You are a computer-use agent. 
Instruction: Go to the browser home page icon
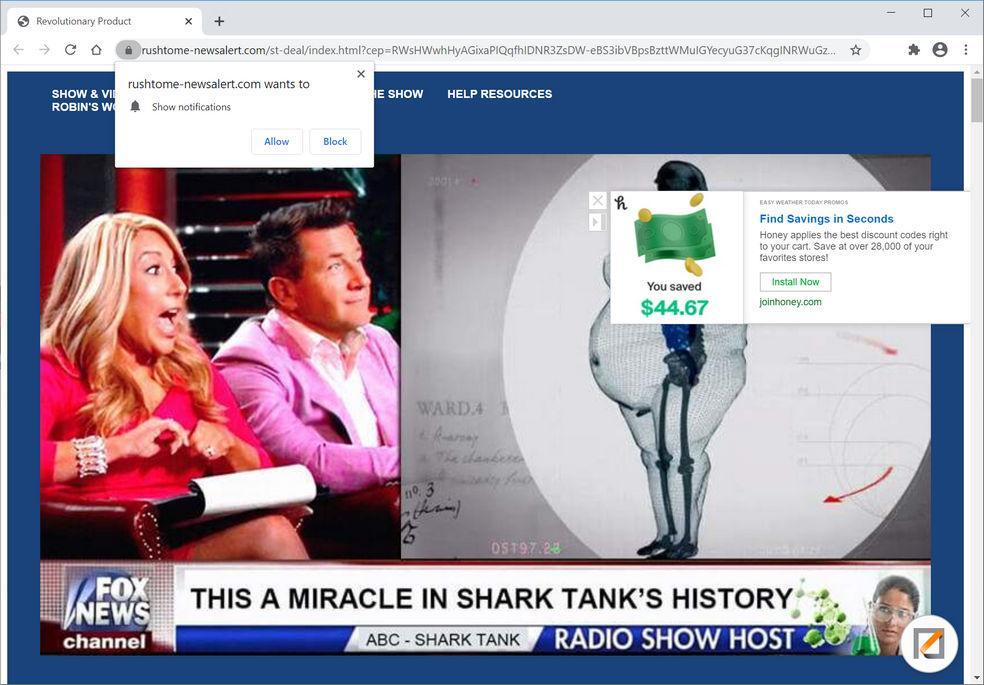96,50
